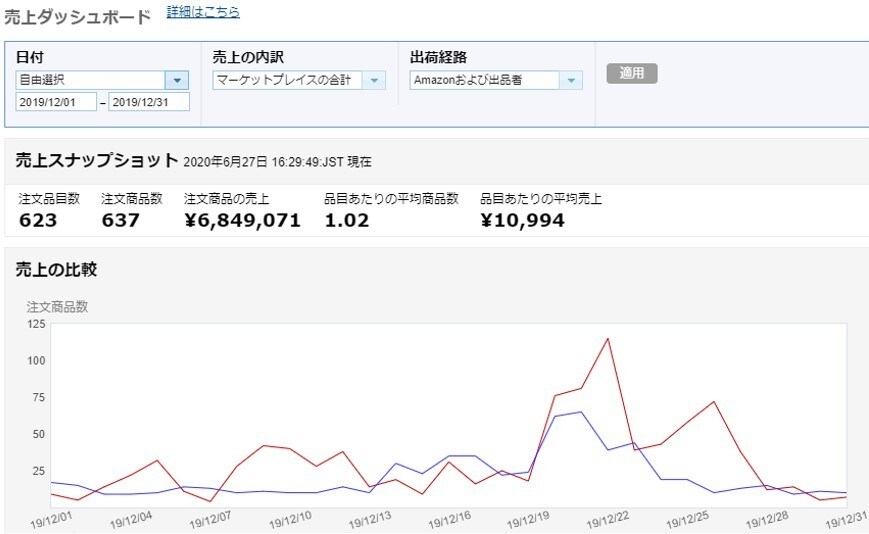The width and height of the screenshot is (869, 534).
Task: Click the 品目あたりの平均売上 label
Action: pos(541,199)
